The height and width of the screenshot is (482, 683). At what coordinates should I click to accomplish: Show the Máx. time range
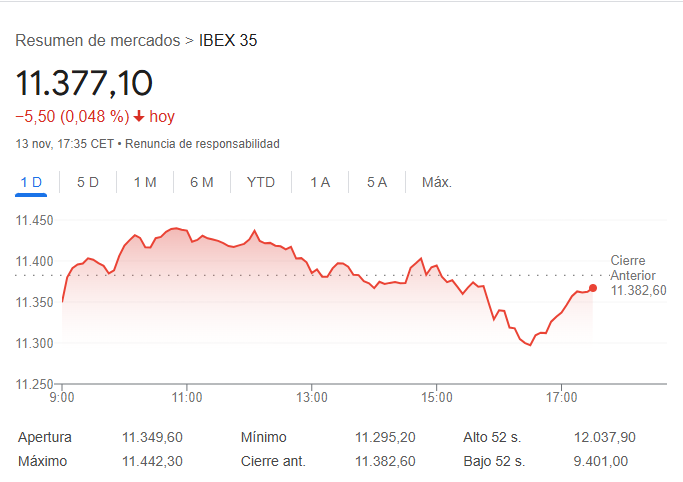(437, 182)
